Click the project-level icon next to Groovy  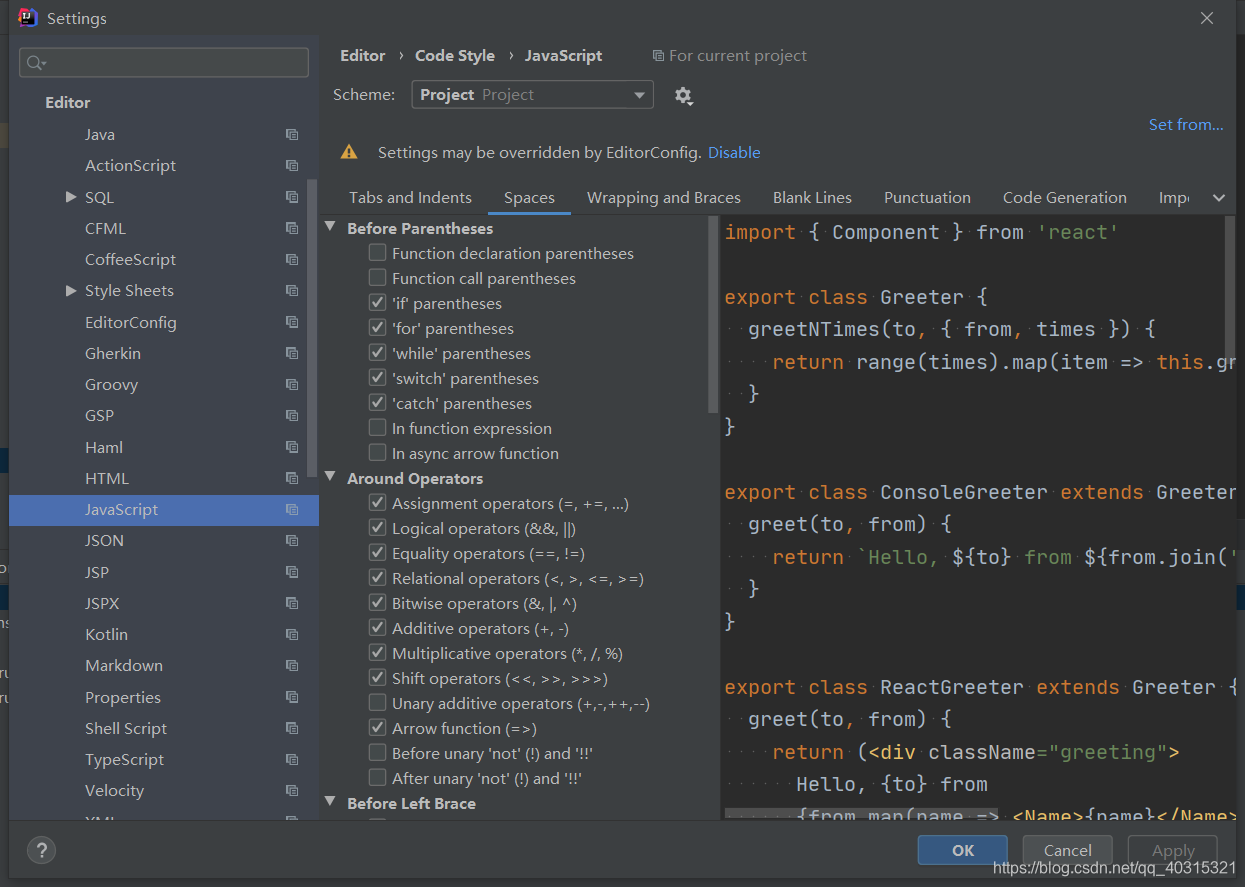pyautogui.click(x=292, y=385)
